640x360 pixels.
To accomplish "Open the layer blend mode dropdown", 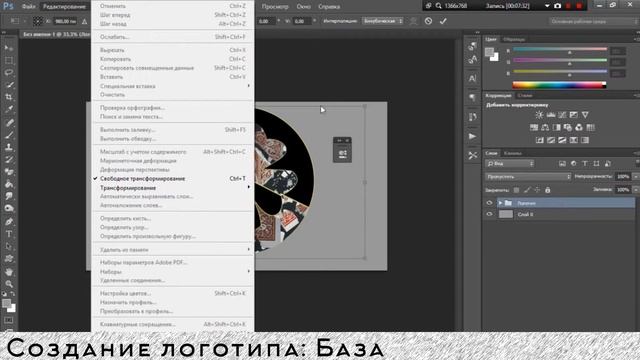I will [x=528, y=177].
